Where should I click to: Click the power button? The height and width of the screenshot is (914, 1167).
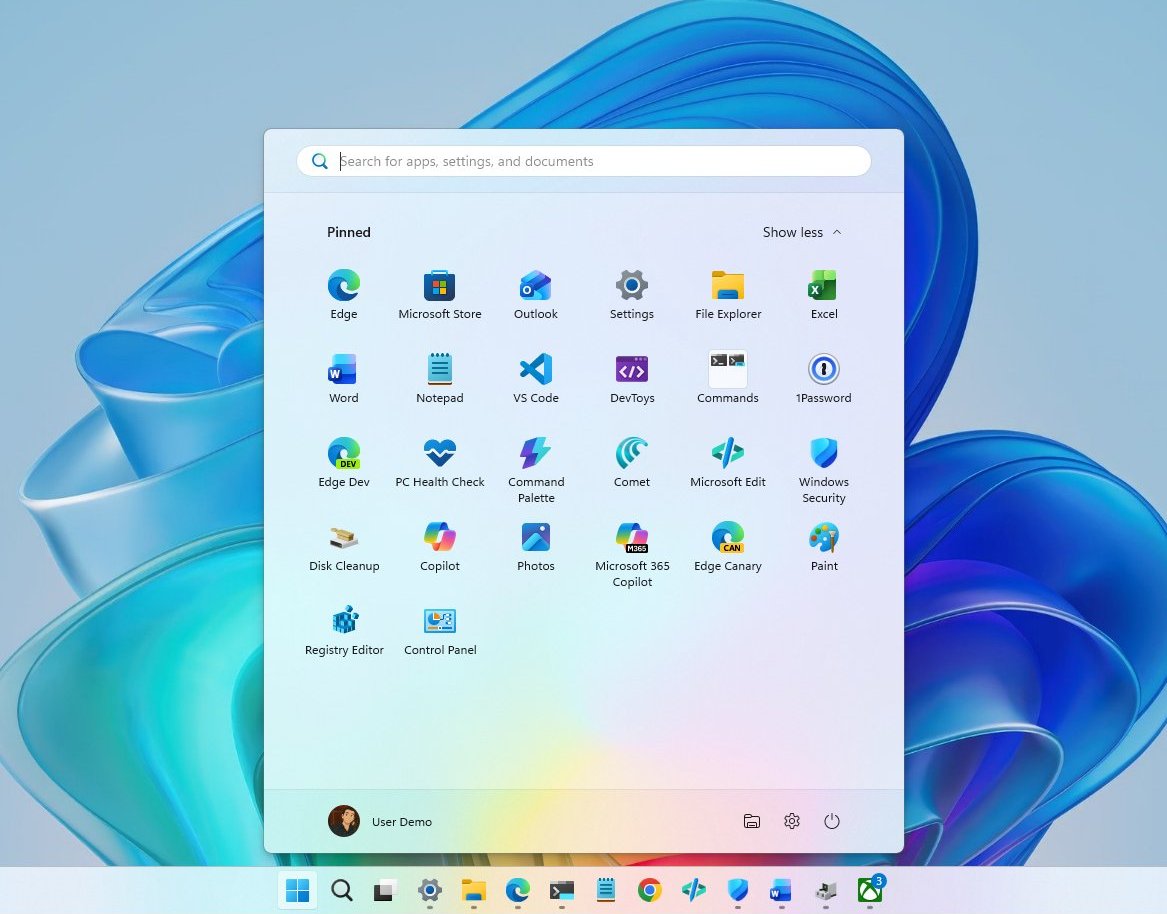832,821
